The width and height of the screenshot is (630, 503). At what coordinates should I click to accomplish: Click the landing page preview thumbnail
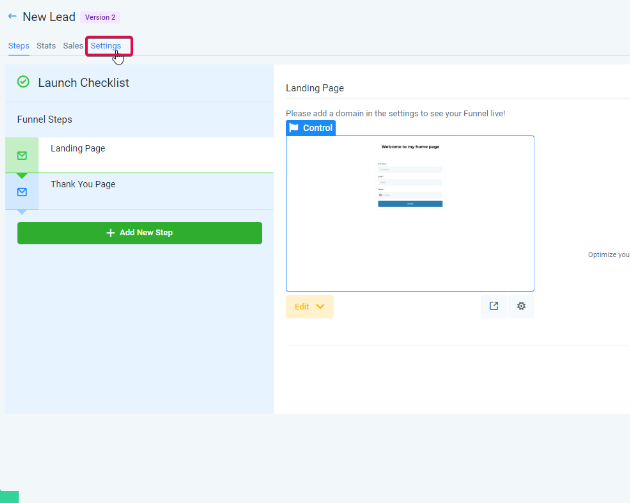coord(410,213)
